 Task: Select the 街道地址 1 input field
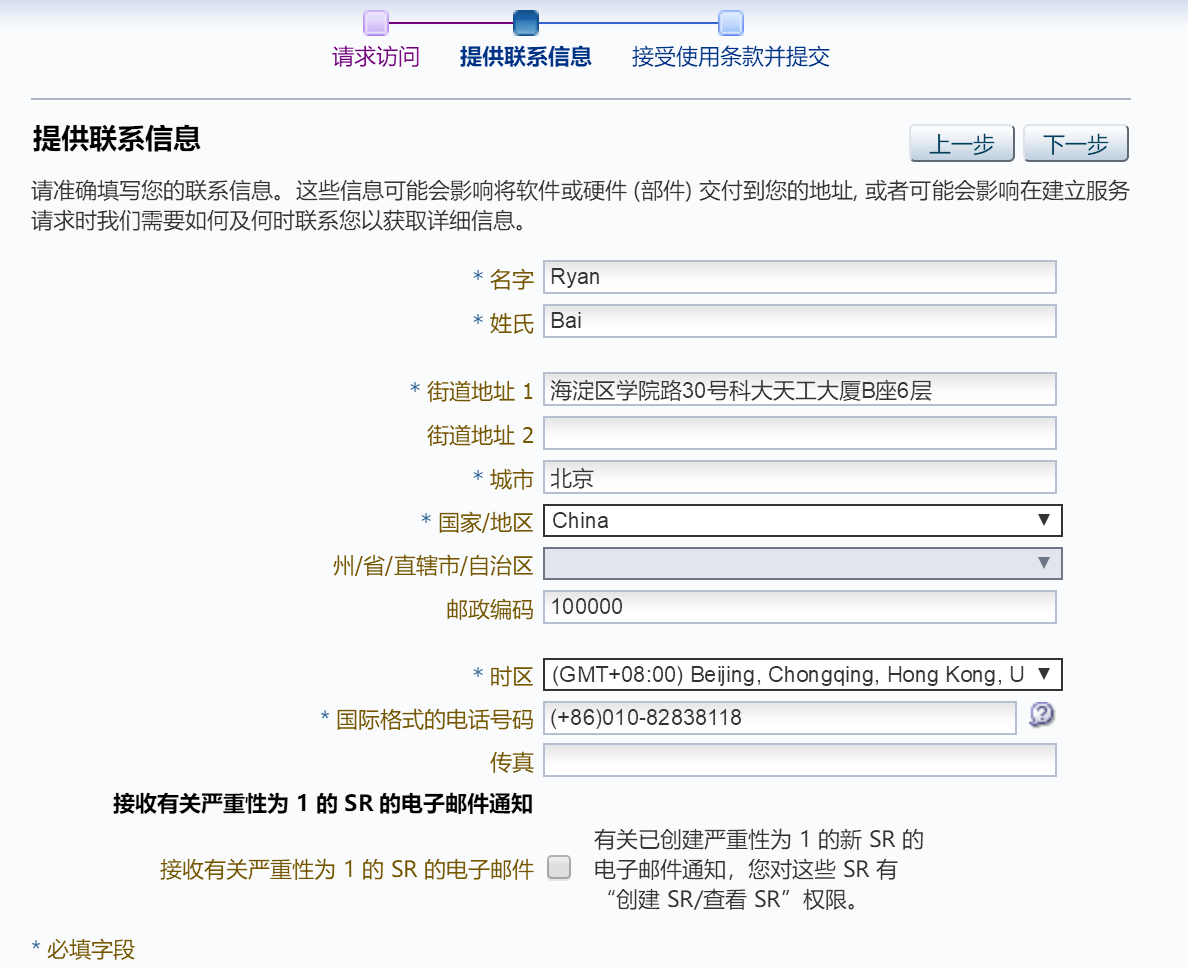coord(799,389)
